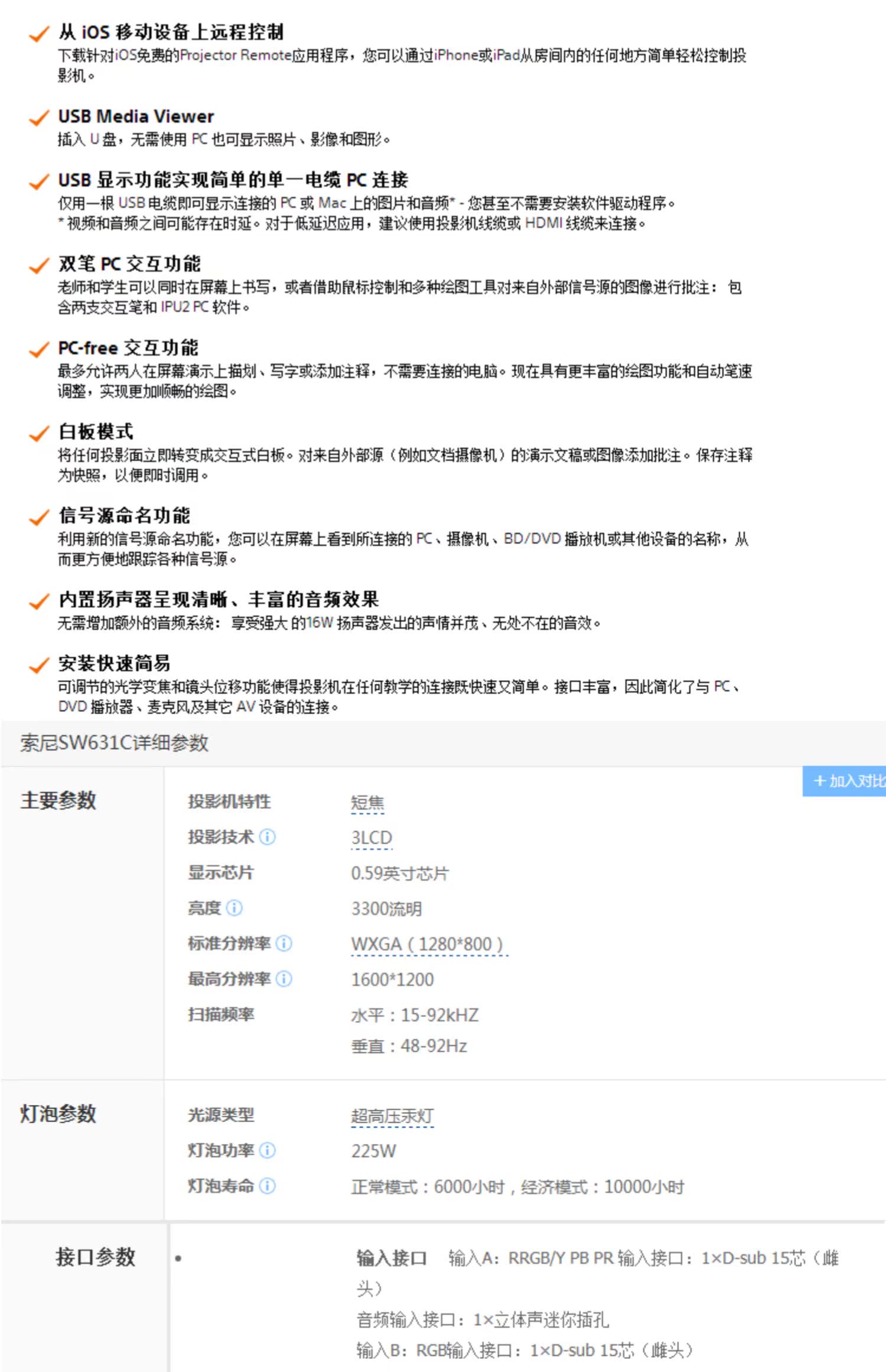Image resolution: width=886 pixels, height=1372 pixels.
Task: Click the info icon beside 灯泡功率
Action: (x=267, y=1150)
